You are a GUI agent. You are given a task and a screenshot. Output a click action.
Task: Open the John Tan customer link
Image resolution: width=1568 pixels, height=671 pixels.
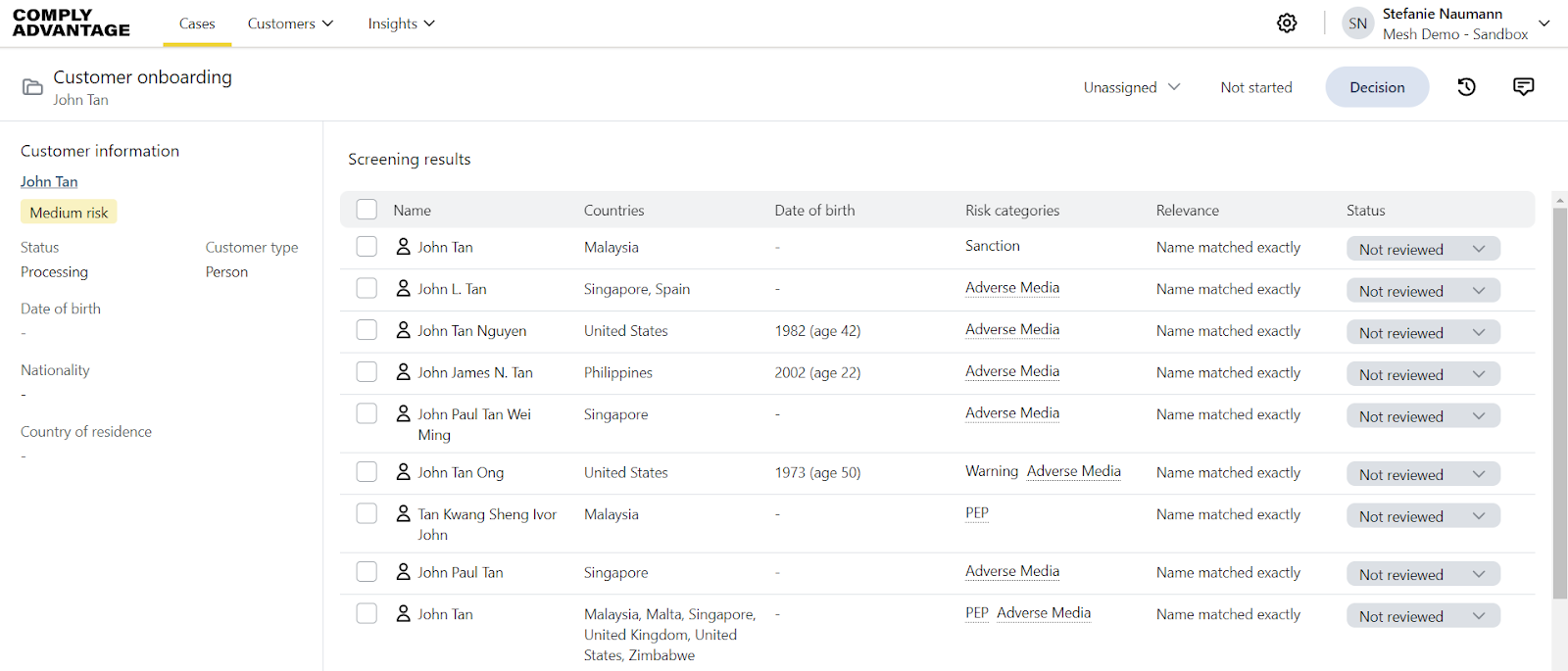tap(49, 181)
